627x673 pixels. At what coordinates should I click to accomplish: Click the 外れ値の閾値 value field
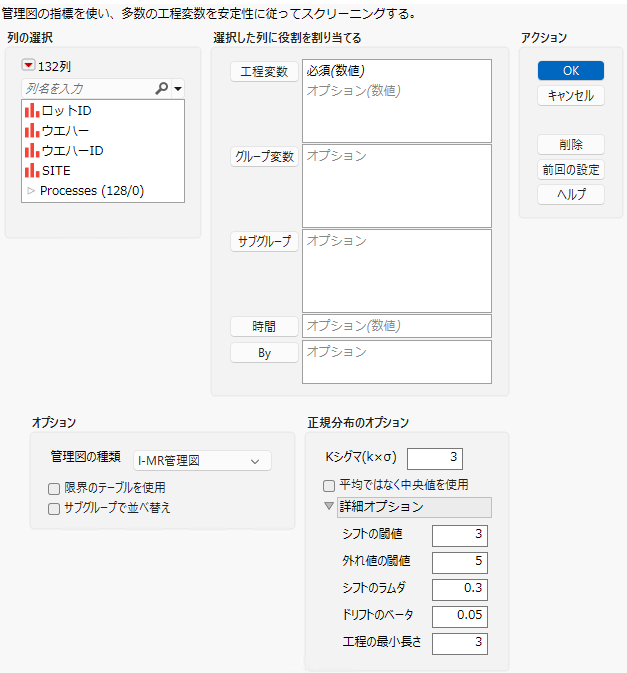pos(460,563)
